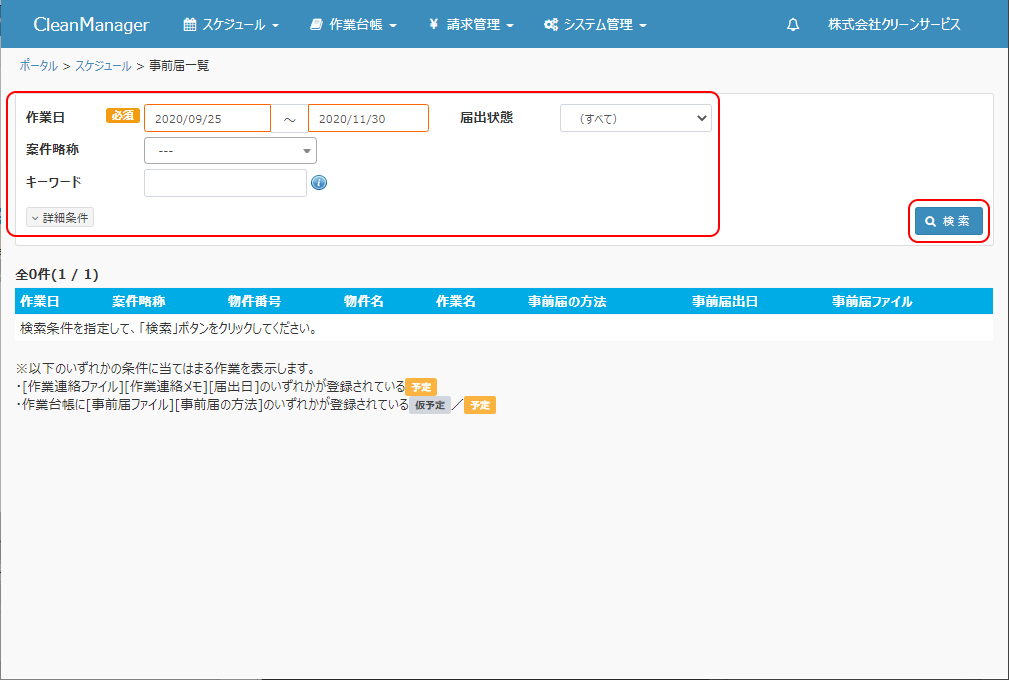
Task: Click the end date field 2020/11/30
Action: point(368,119)
